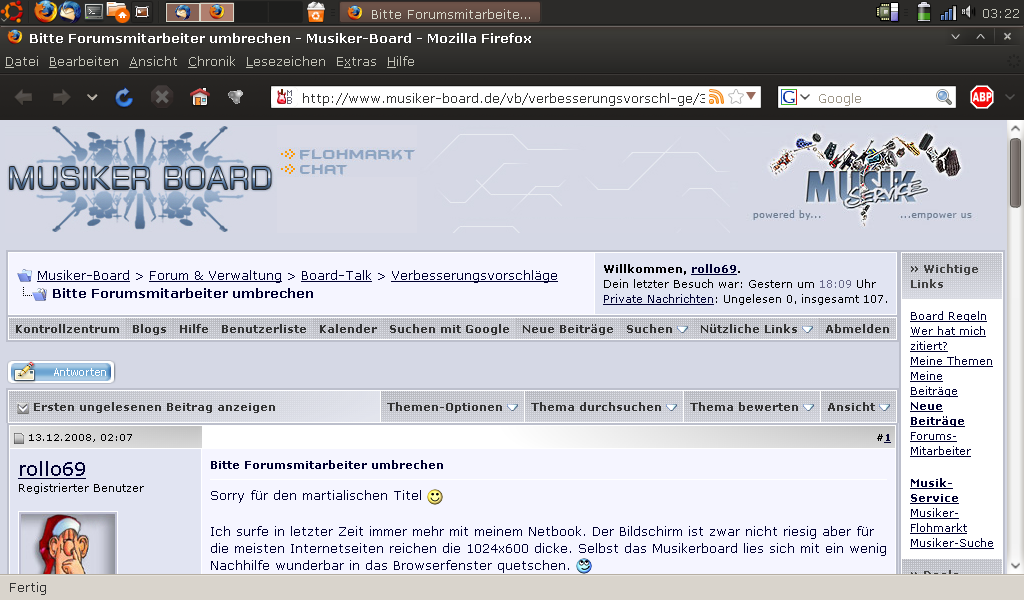The image size is (1024, 600).
Task: Open the address bar history dropdown
Action: pyautogui.click(x=752, y=97)
